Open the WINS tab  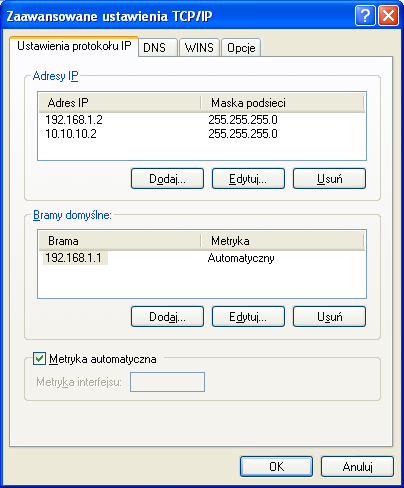[x=199, y=48]
